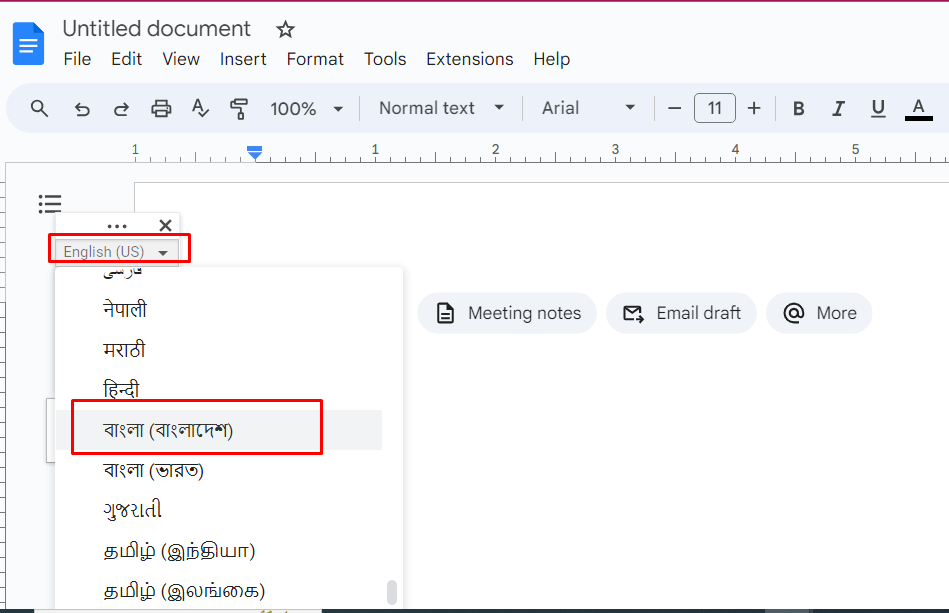This screenshot has width=949, height=613.
Task: Toggle bold formatting
Action: [x=799, y=109]
